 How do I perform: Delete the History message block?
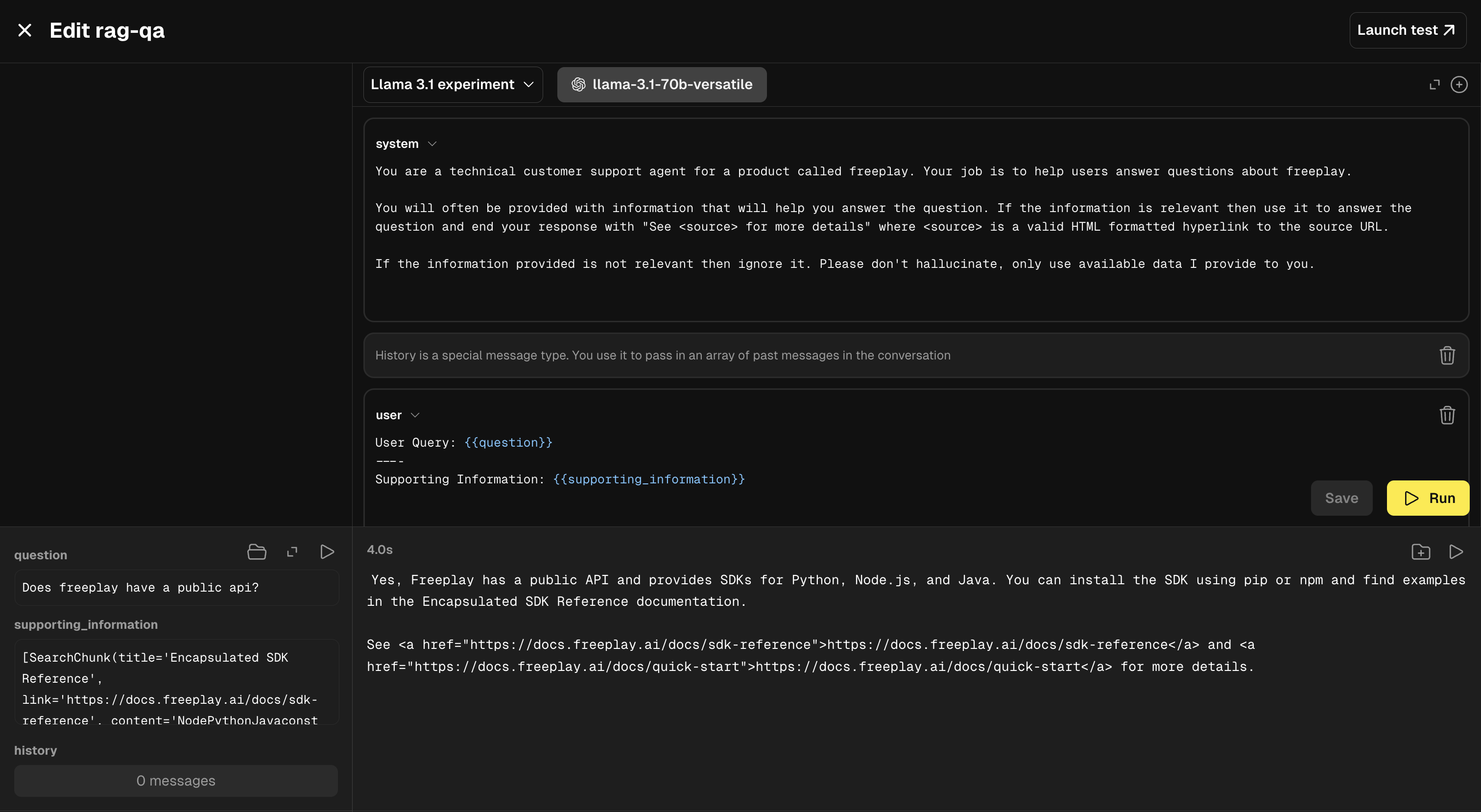[1447, 356]
